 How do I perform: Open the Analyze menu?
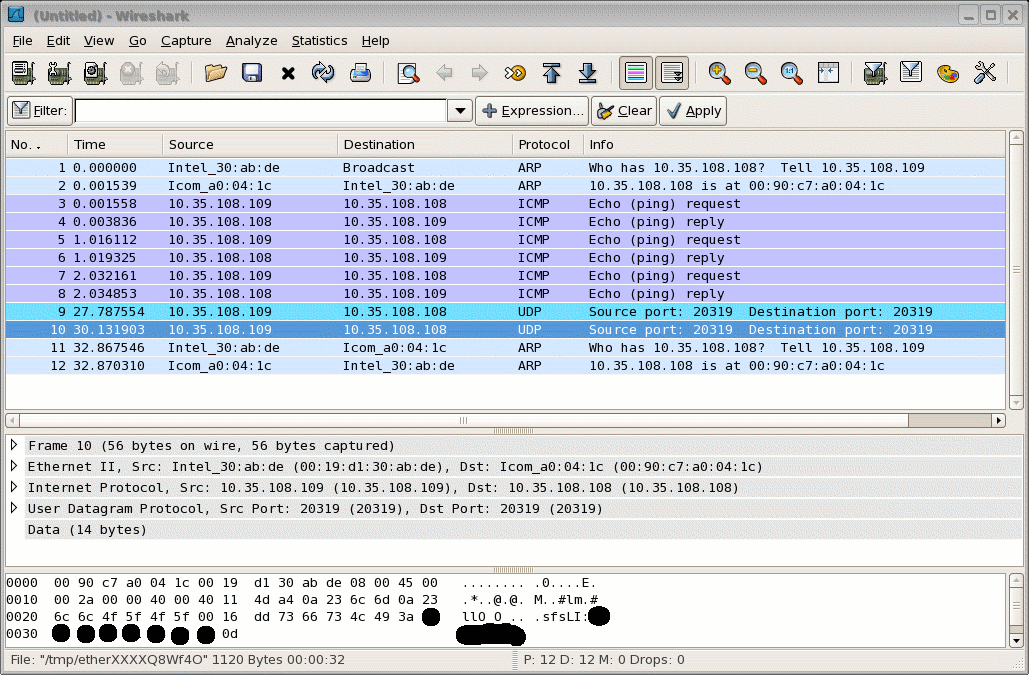pos(251,41)
